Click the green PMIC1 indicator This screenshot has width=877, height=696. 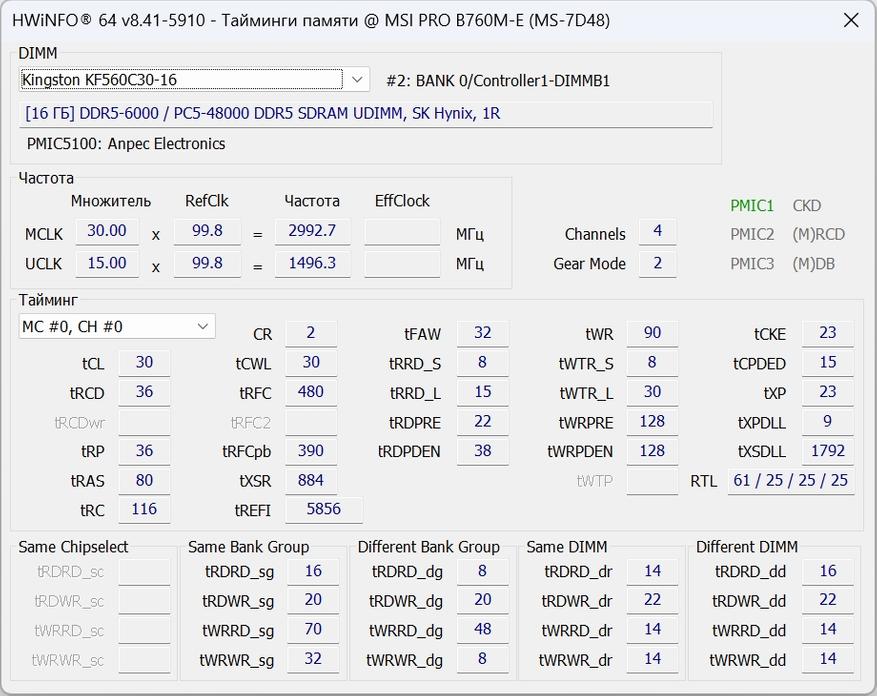(752, 206)
